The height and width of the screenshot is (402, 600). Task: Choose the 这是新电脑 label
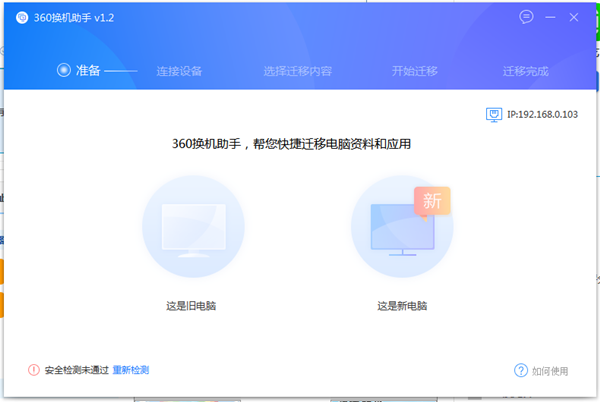pyautogui.click(x=402, y=305)
